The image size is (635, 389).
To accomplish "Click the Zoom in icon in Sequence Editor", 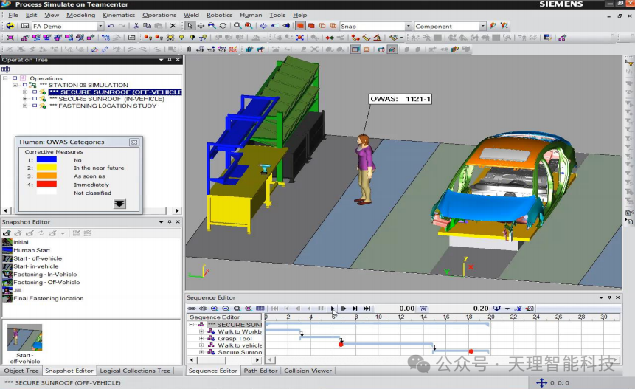I will coord(214,308).
